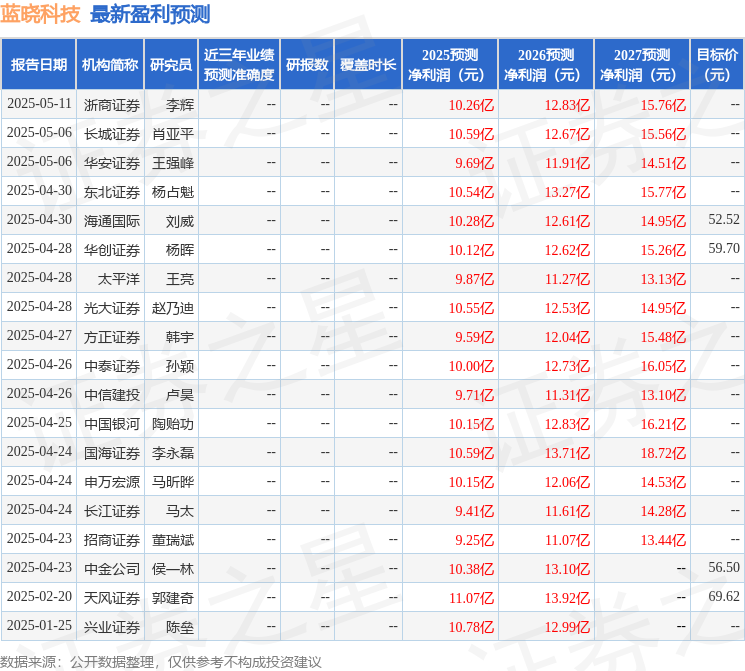Click the 18.72亿 profit value

click(x=663, y=453)
